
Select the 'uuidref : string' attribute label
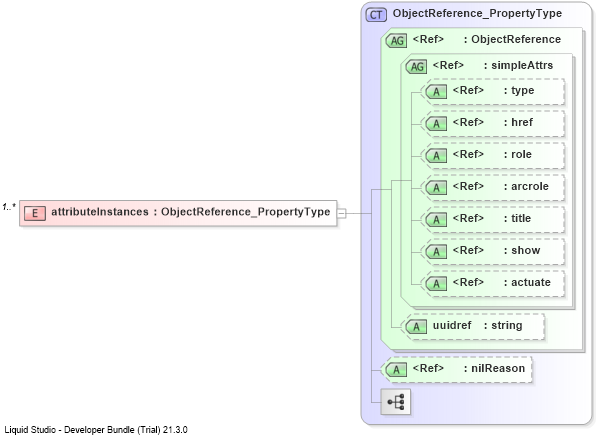pos(477,325)
